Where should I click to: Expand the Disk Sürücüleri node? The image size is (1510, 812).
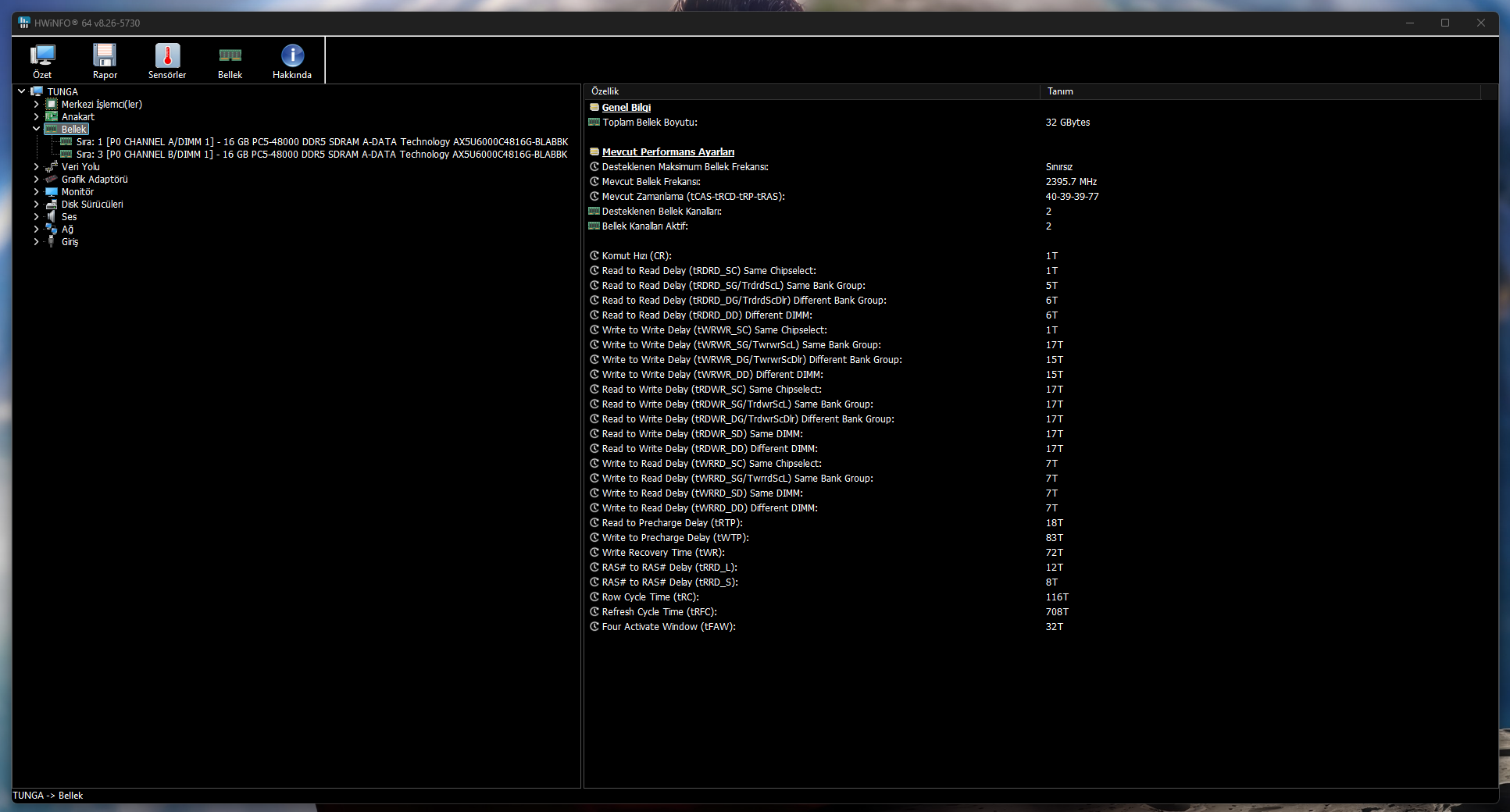36,204
